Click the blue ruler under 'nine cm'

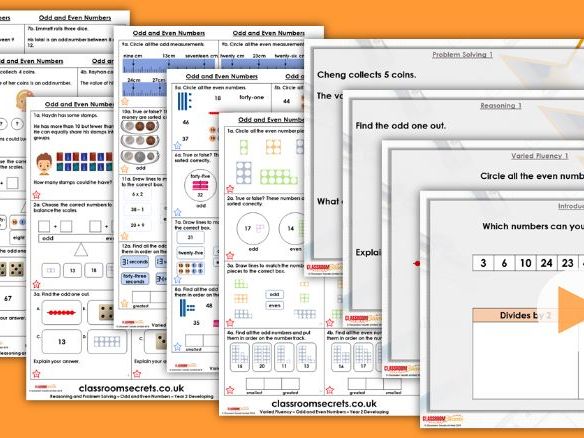coord(169,66)
